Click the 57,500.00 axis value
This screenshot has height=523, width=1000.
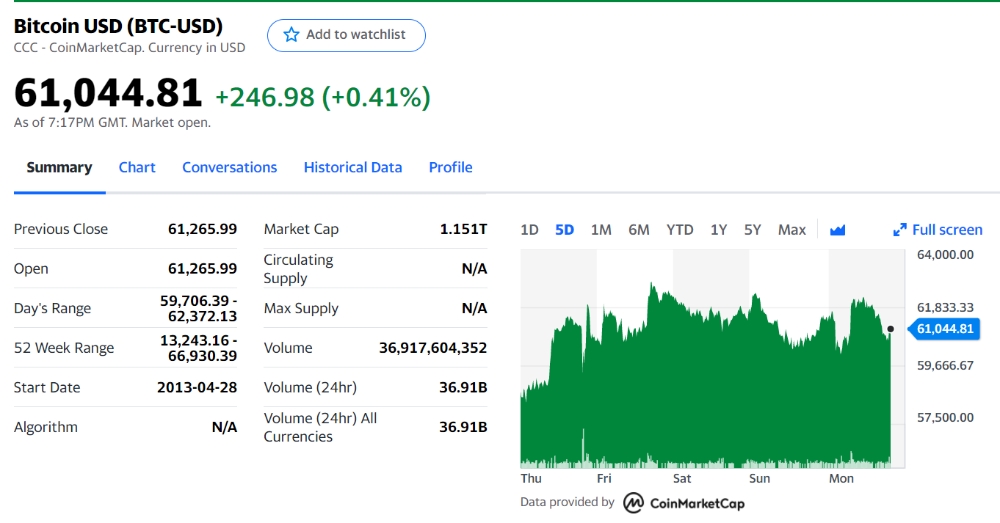[945, 417]
